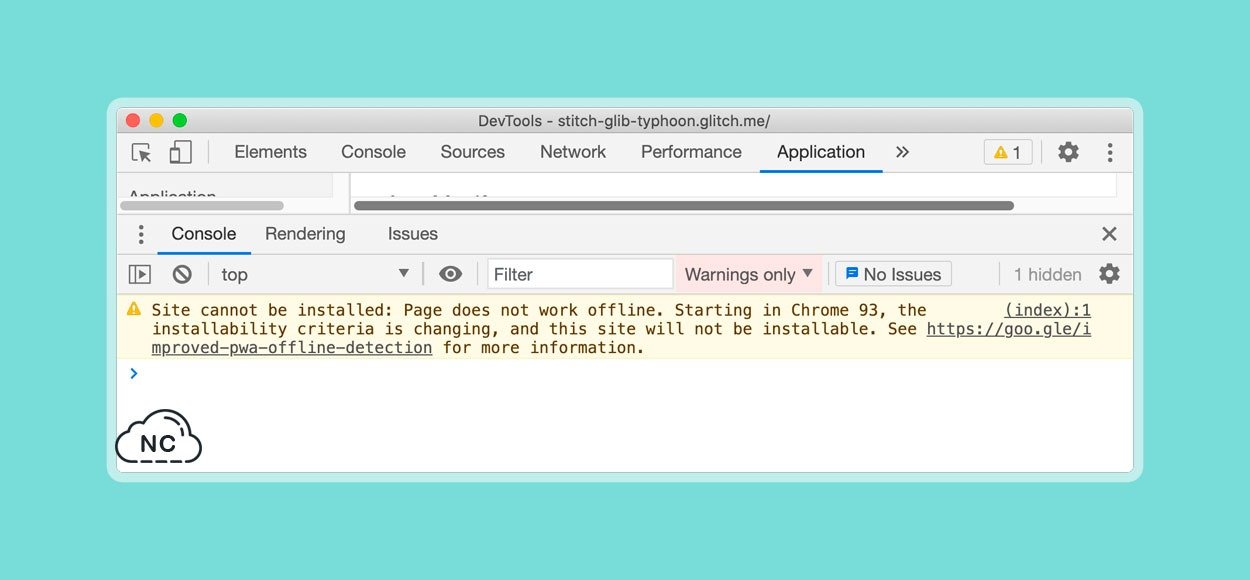
Task: Click the yellow warning triangle in the message
Action: (134, 309)
